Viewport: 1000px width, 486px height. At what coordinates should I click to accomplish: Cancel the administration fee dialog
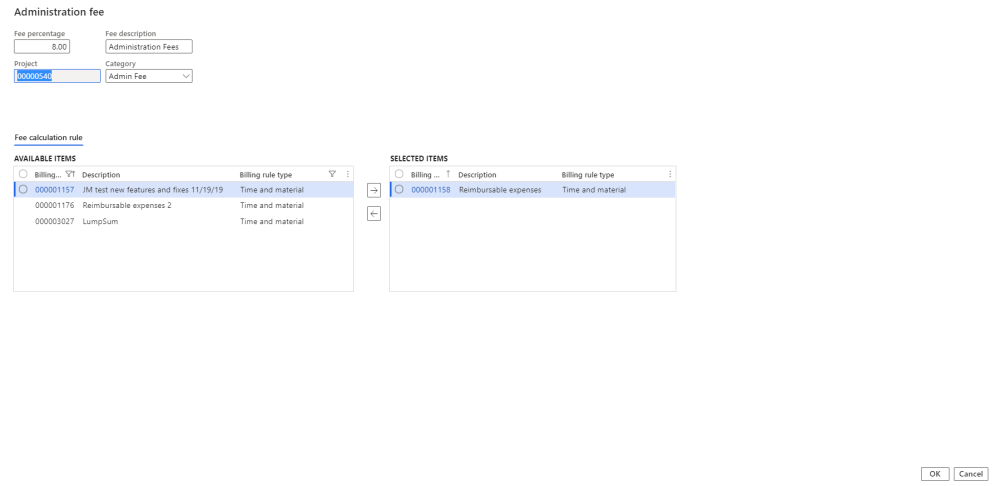[x=970, y=473]
